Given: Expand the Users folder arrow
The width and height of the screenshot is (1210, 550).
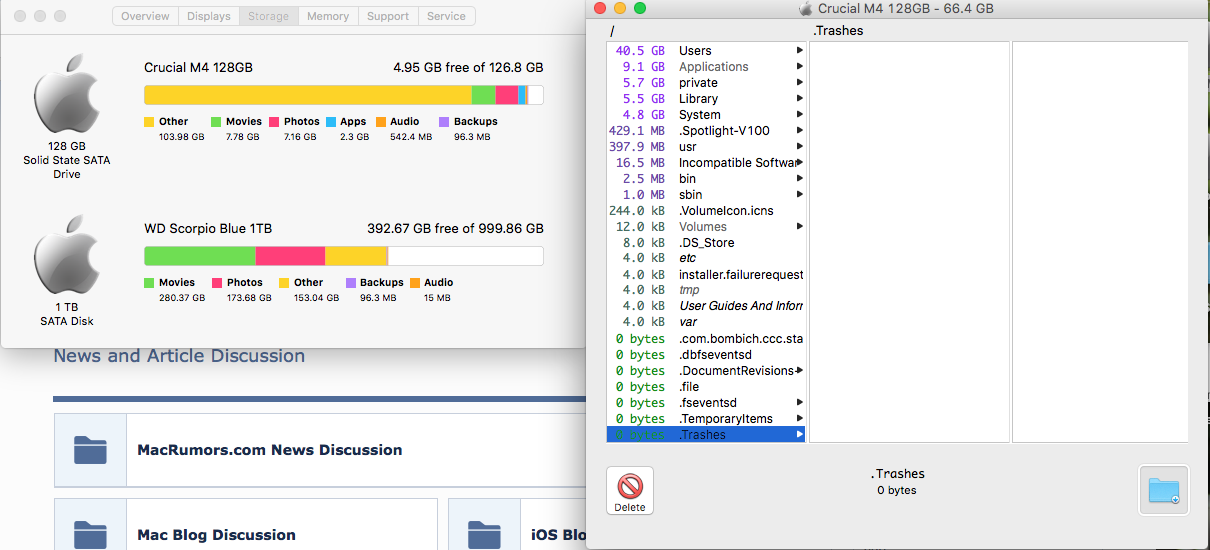Looking at the screenshot, I should pyautogui.click(x=799, y=50).
